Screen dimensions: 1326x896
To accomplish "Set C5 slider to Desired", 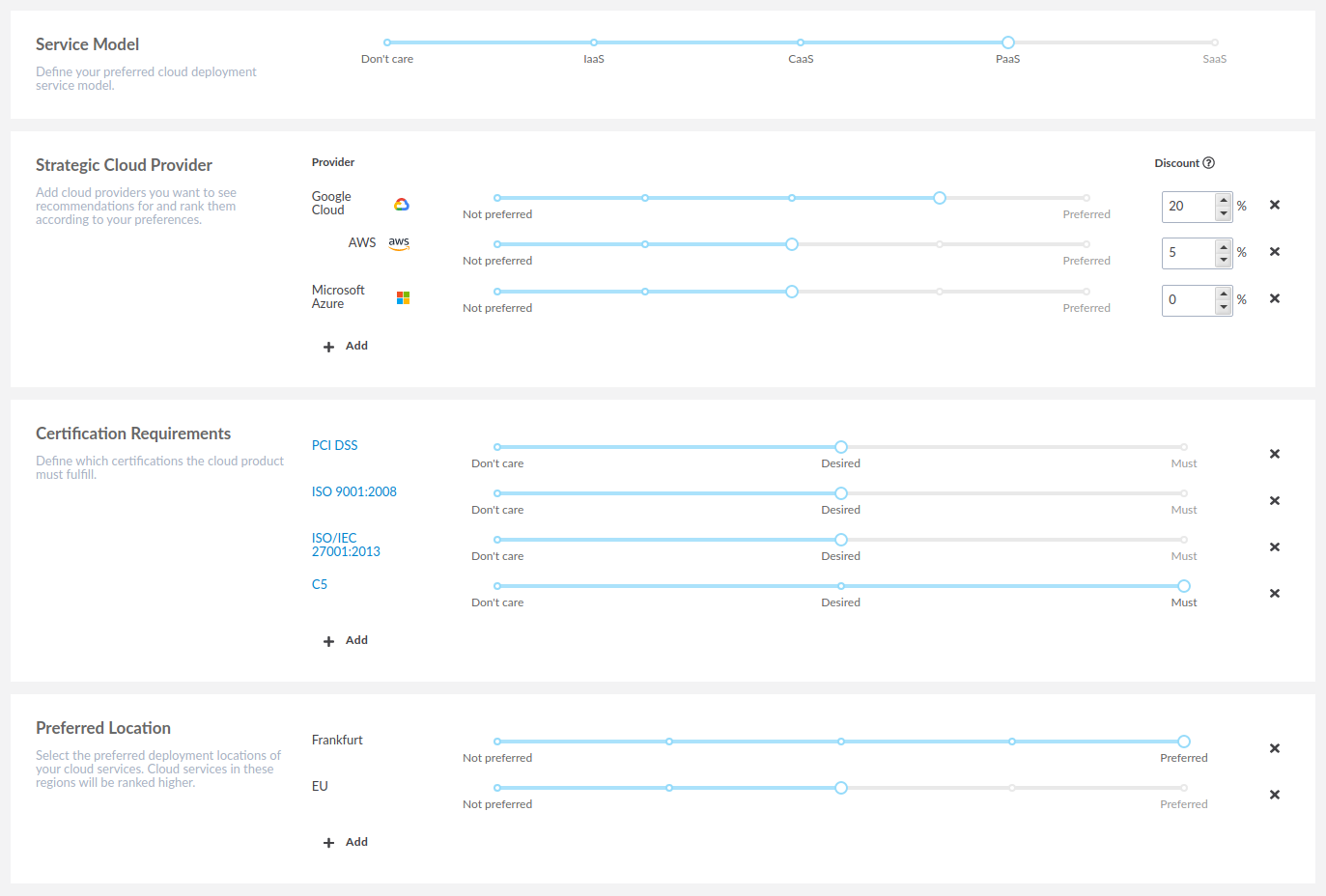I will click(x=841, y=586).
